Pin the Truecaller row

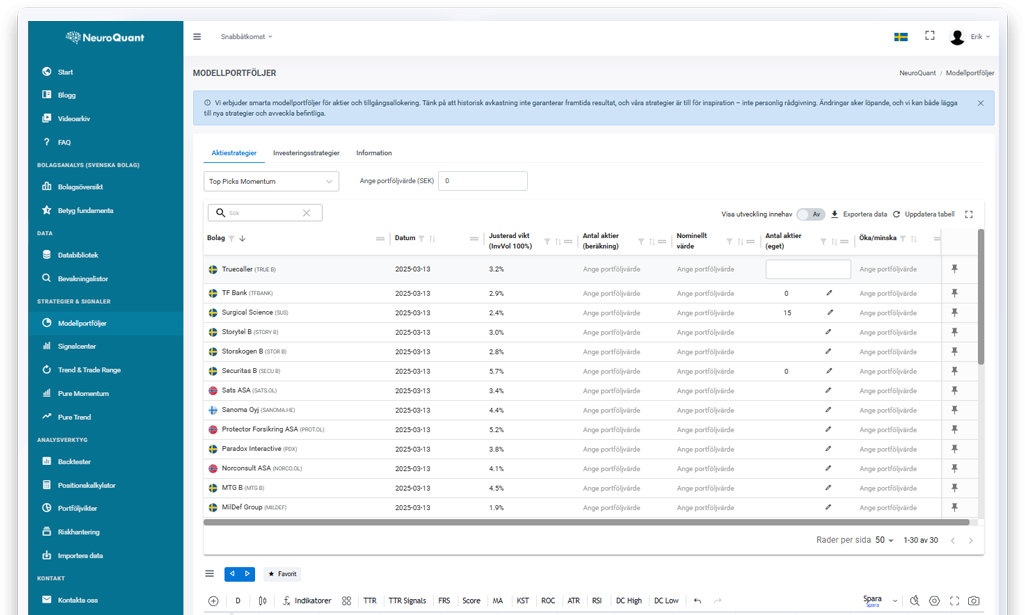click(954, 269)
